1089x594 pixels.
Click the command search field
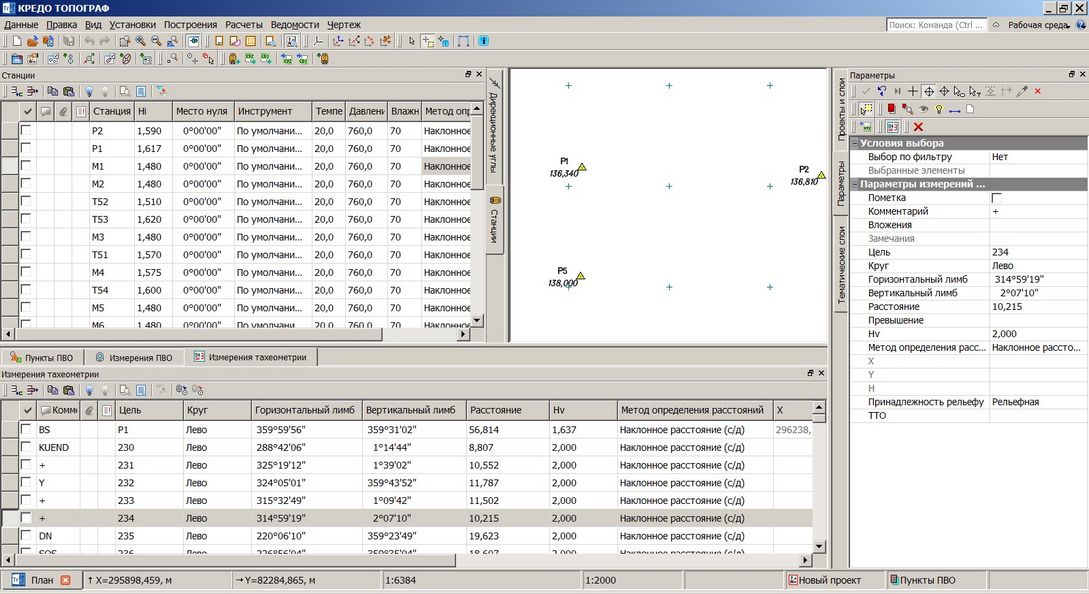coord(935,24)
